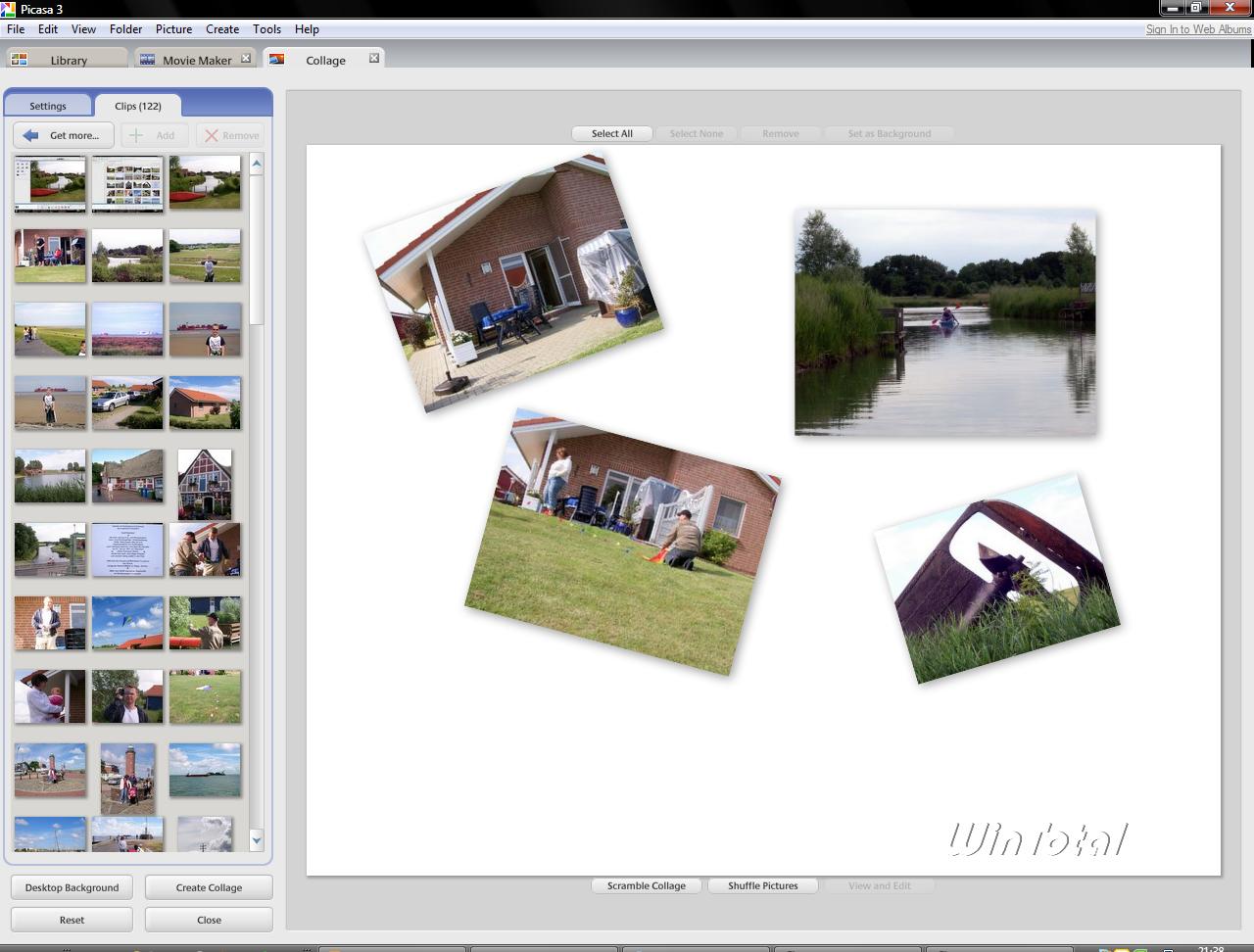The image size is (1254, 952).
Task: Select the purple heather field thumbnail
Action: tap(127, 329)
